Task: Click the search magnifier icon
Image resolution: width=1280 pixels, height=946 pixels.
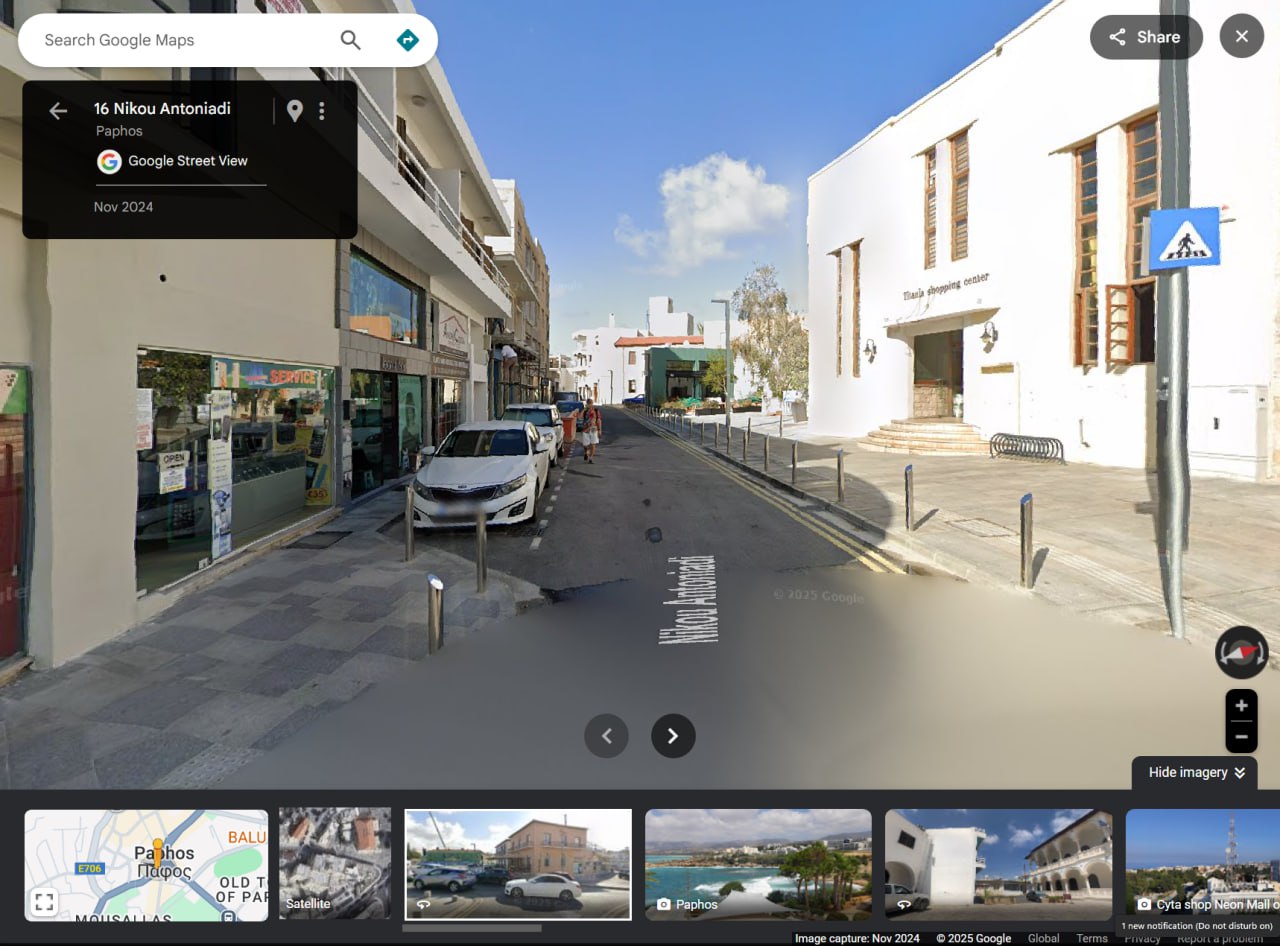Action: 350,40
